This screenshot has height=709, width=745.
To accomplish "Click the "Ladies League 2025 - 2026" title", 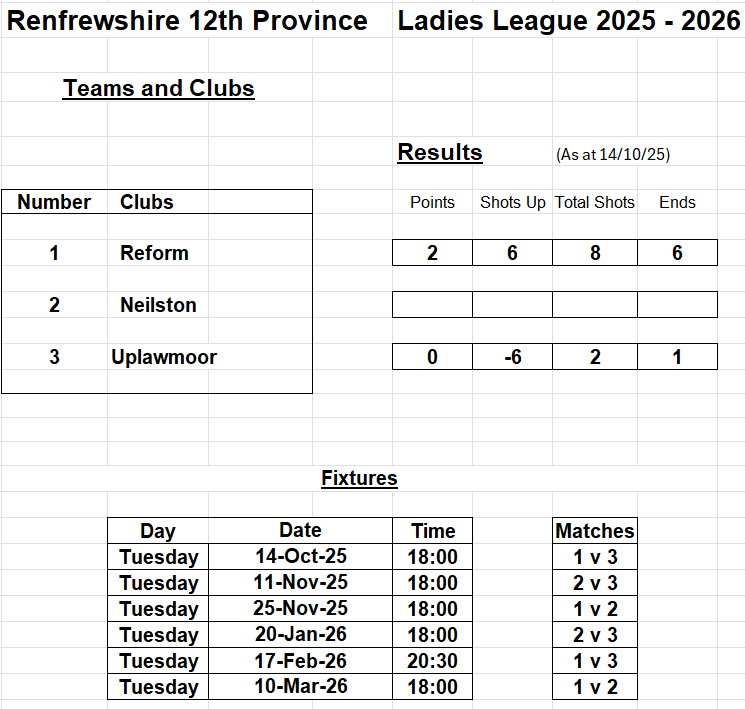I will [569, 21].
